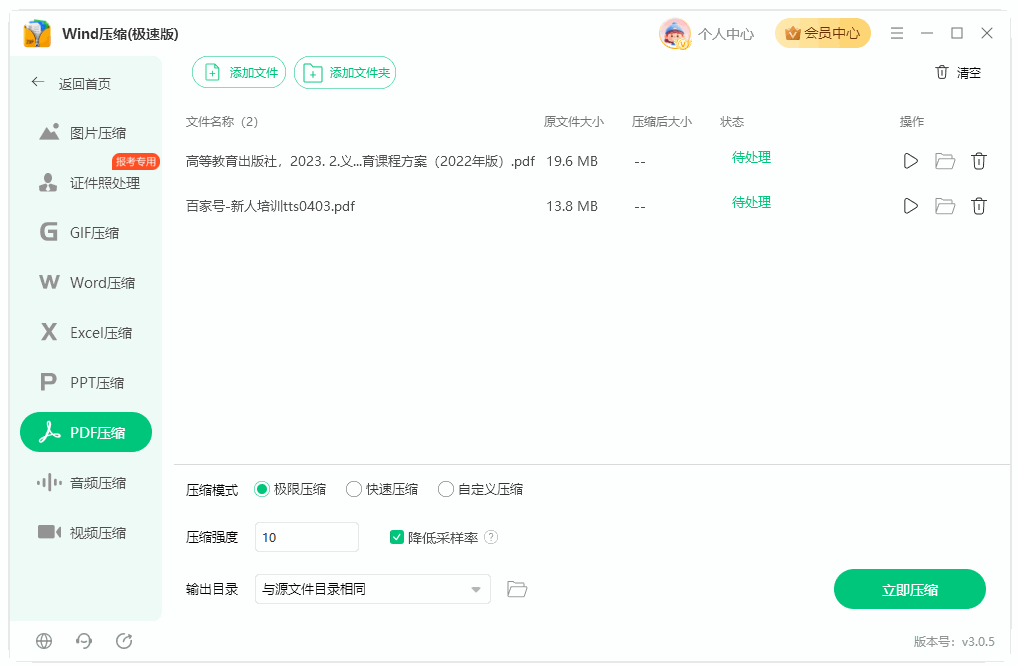Open Word压缩 in the sidebar
Screen dimensions: 1018x666
pos(86,283)
